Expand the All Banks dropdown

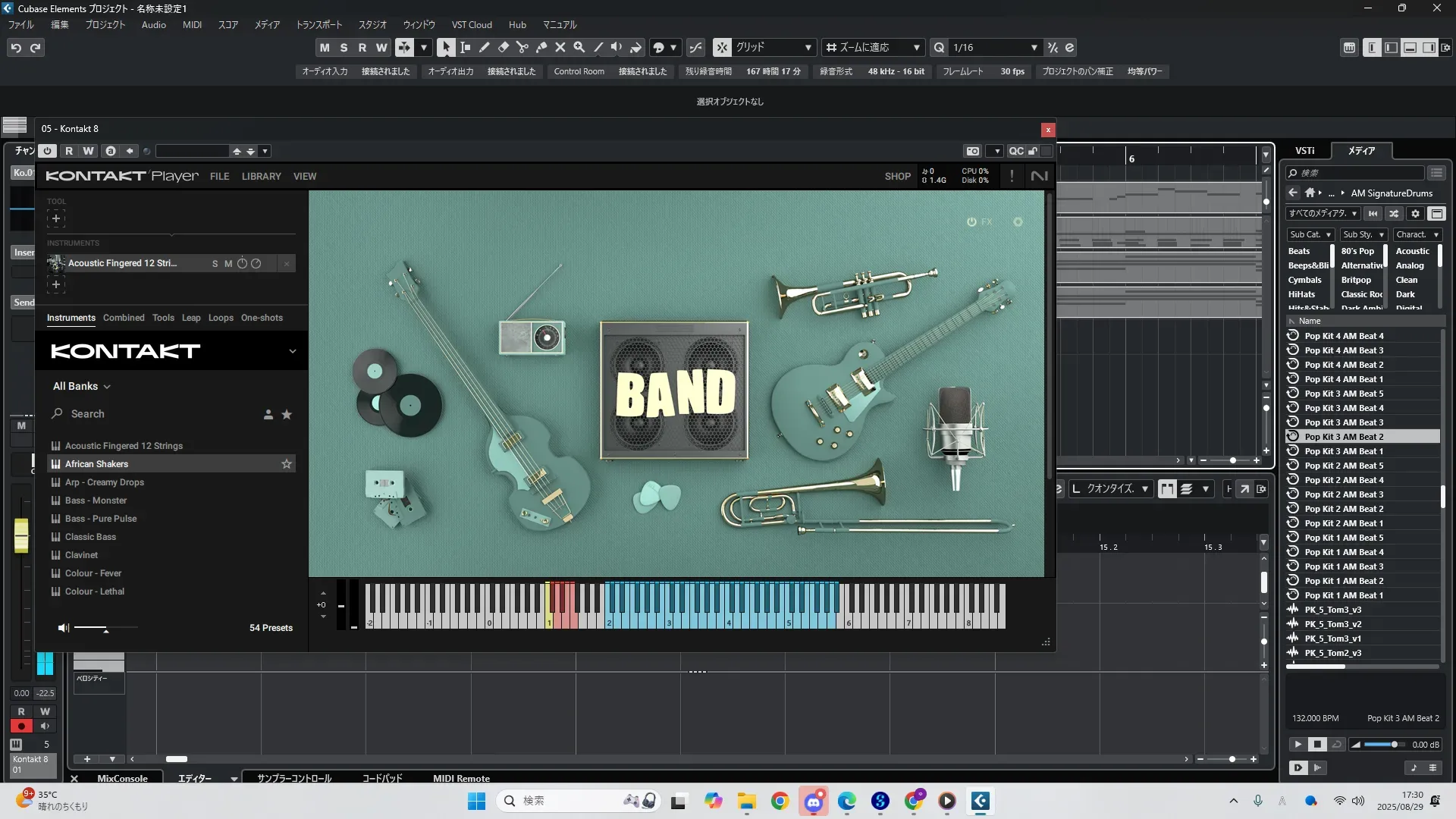[x=81, y=386]
